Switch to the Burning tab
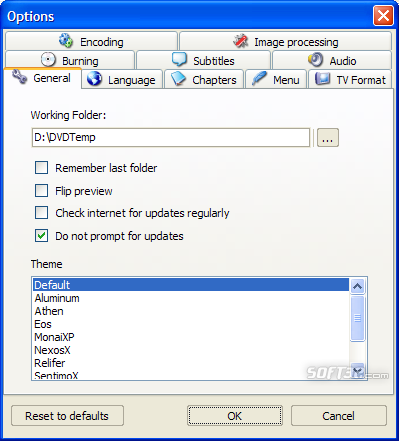The height and width of the screenshot is (441, 399). coord(70,60)
